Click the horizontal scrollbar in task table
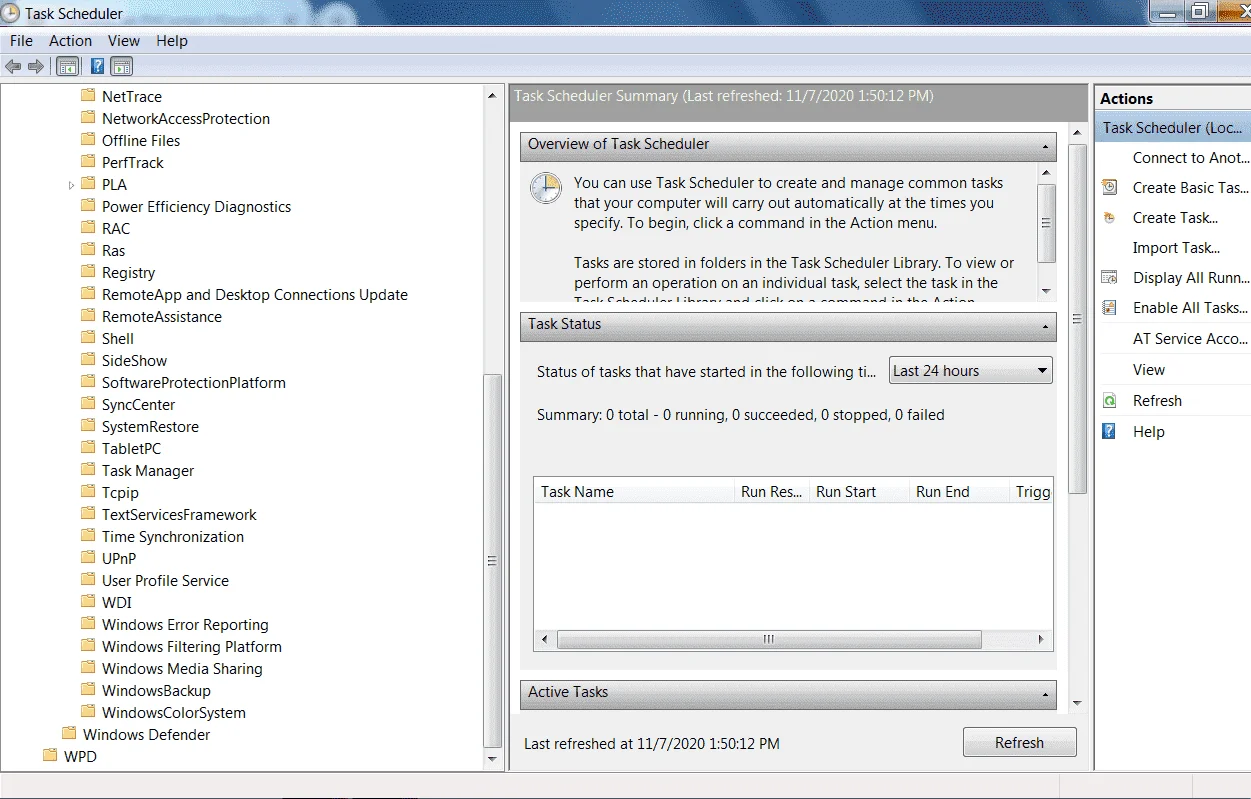1251x799 pixels. point(768,639)
